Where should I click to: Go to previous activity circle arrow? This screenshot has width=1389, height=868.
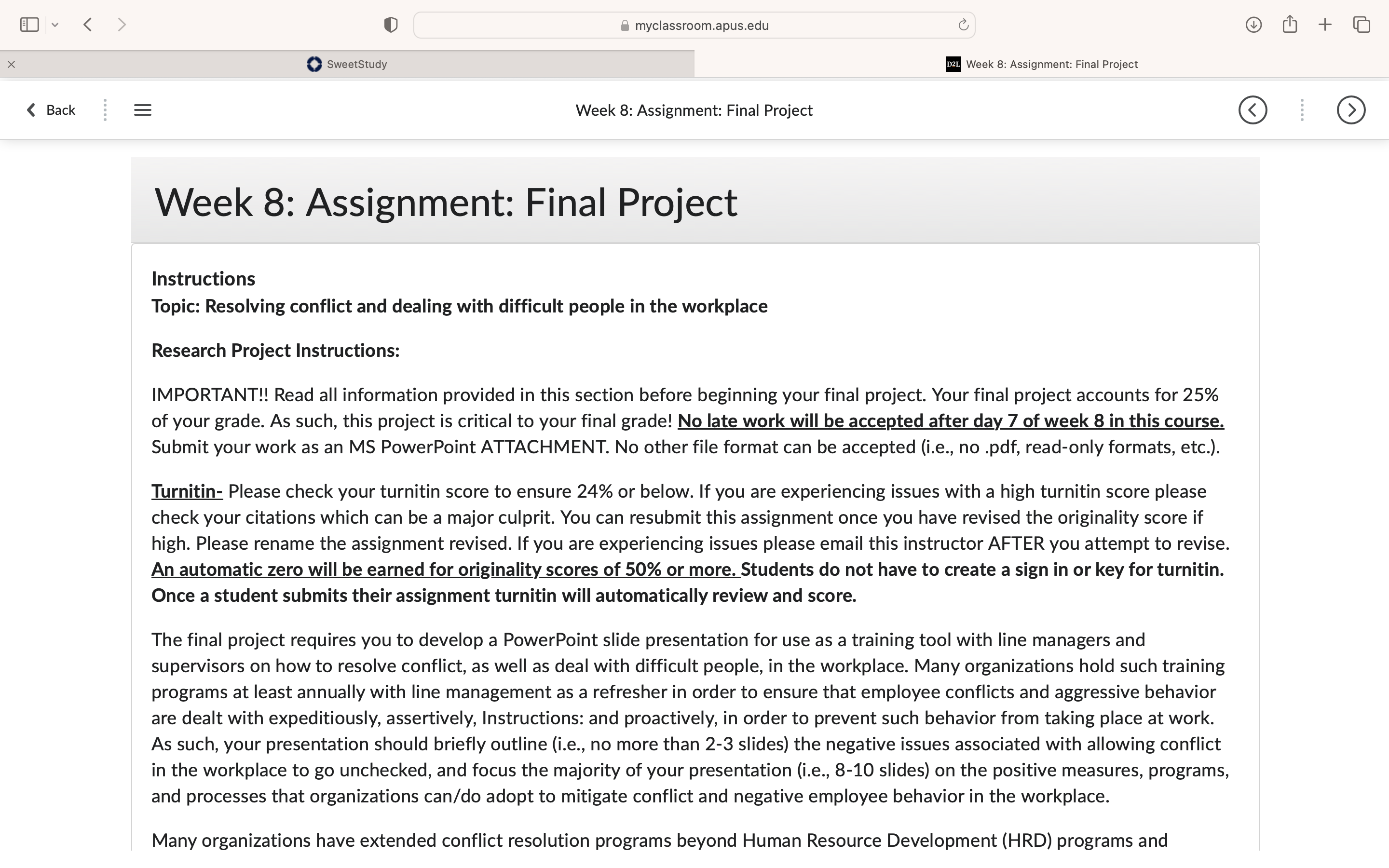pyautogui.click(x=1253, y=110)
